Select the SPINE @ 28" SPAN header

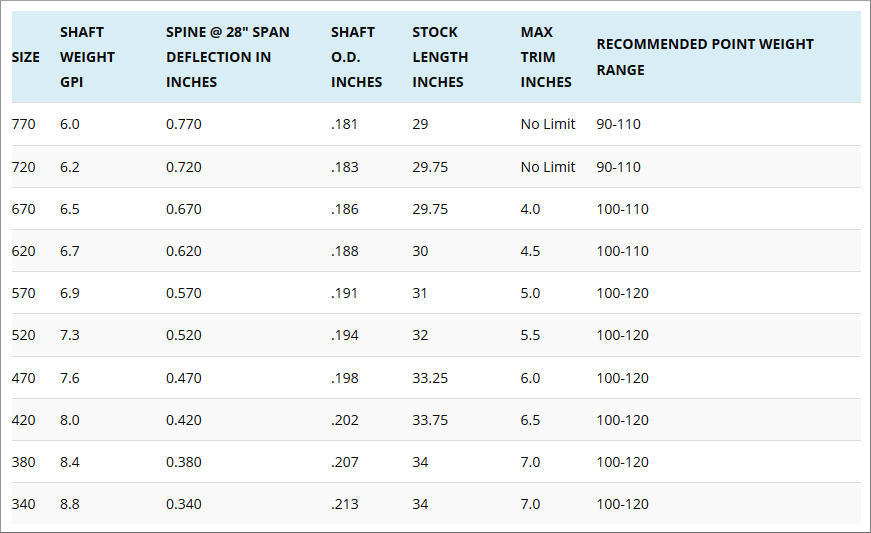pyautogui.click(x=228, y=57)
